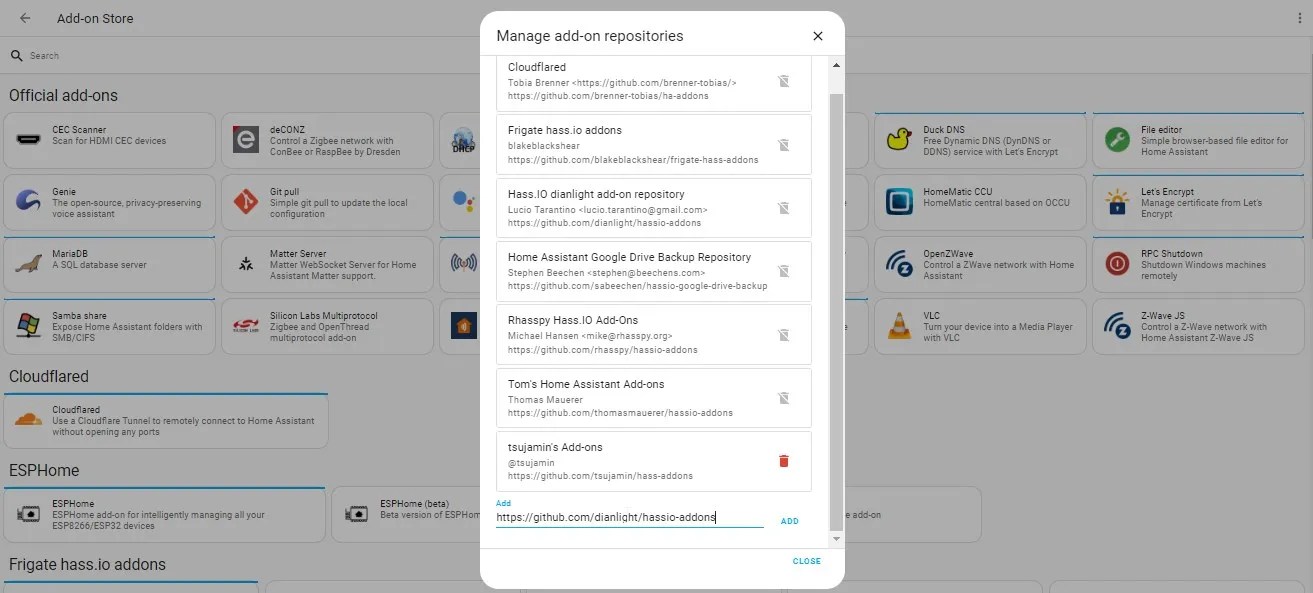Click CLOSE to dismiss the dialog

click(806, 561)
